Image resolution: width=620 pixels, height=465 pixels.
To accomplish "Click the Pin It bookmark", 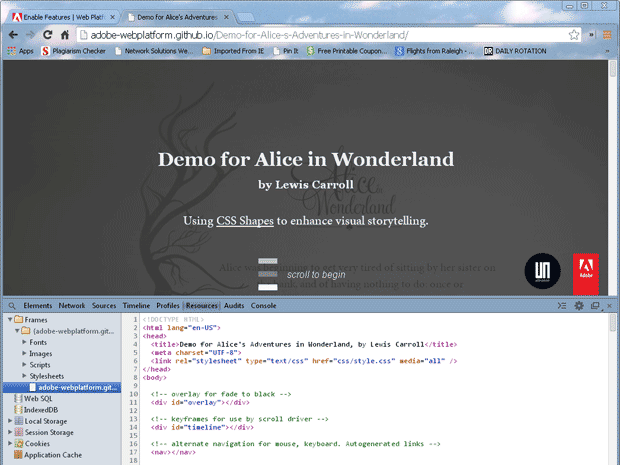I will click(x=286, y=51).
